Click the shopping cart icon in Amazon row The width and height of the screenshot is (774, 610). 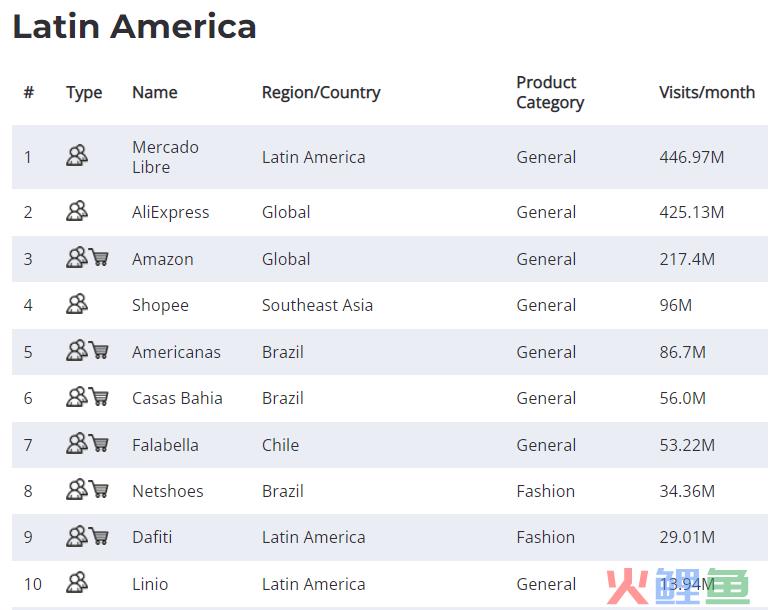[x=99, y=257]
